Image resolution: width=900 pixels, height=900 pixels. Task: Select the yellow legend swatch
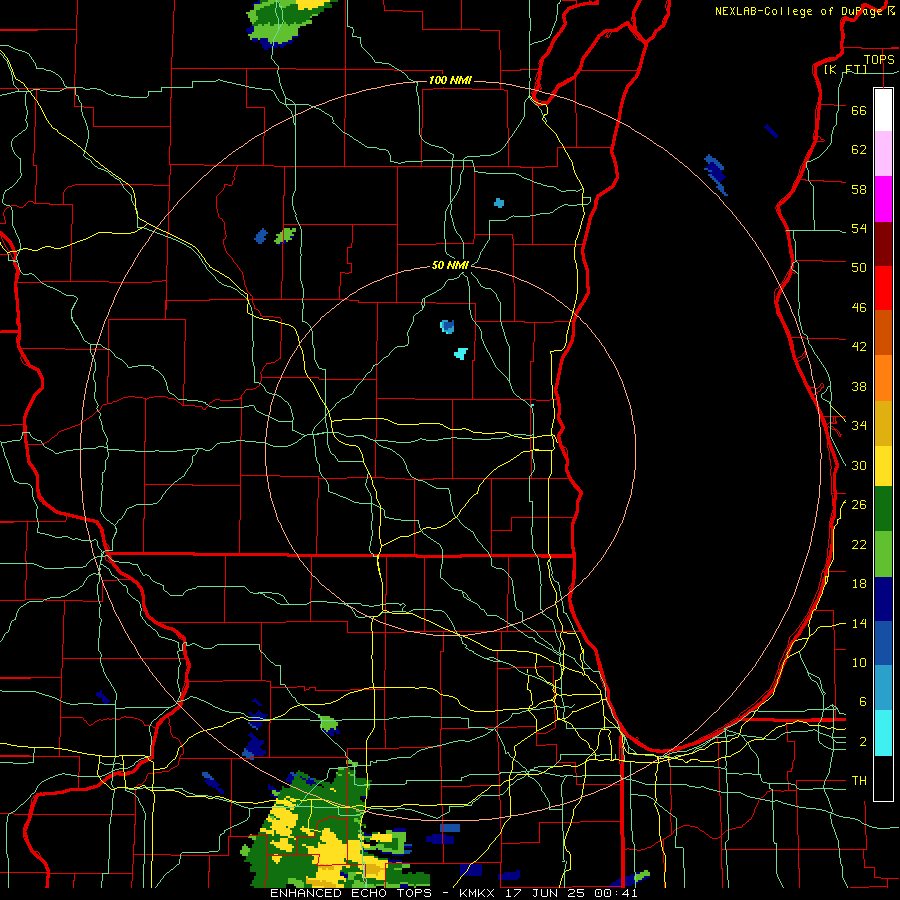pos(883,465)
